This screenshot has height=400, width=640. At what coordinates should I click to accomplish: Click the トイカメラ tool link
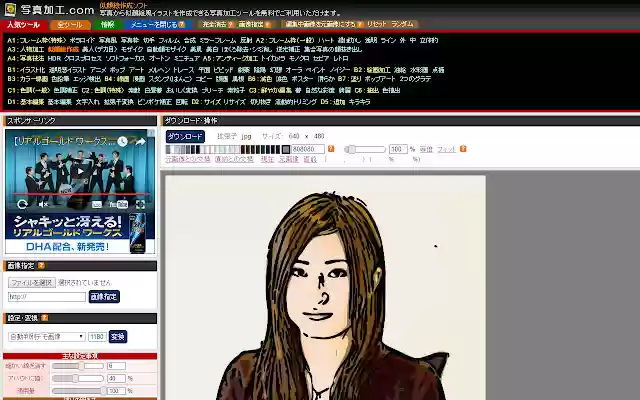[273, 58]
